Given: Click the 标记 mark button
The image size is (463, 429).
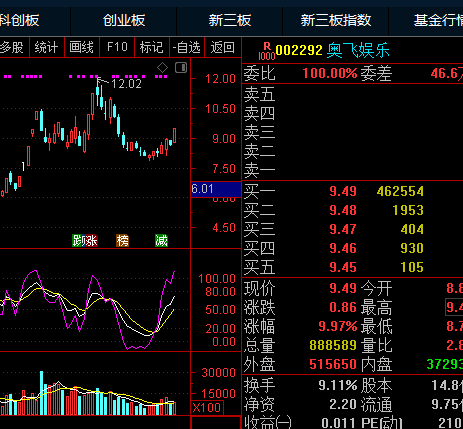Looking at the screenshot, I should click(x=152, y=47).
